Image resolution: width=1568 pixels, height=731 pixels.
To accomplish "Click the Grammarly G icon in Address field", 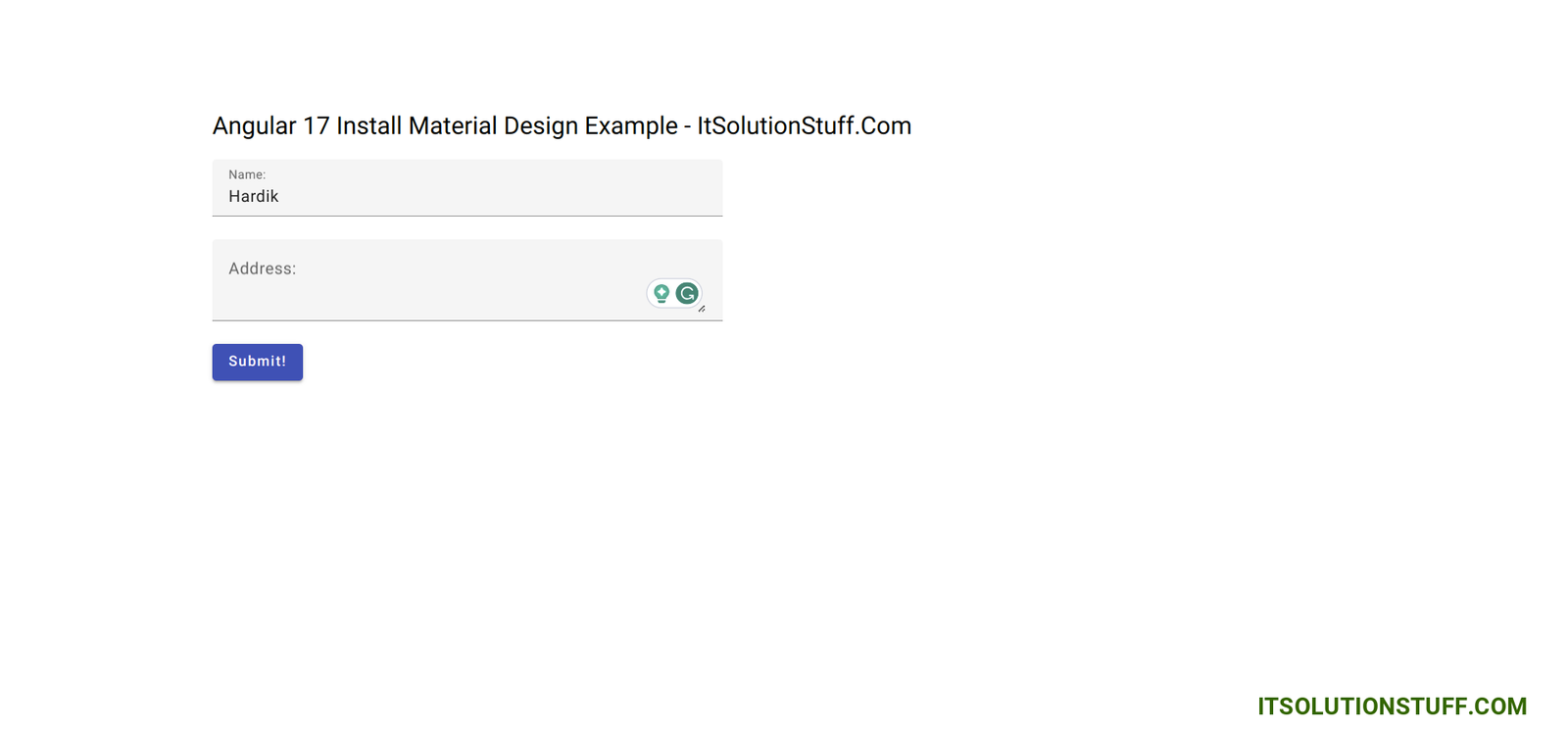I will (688, 293).
